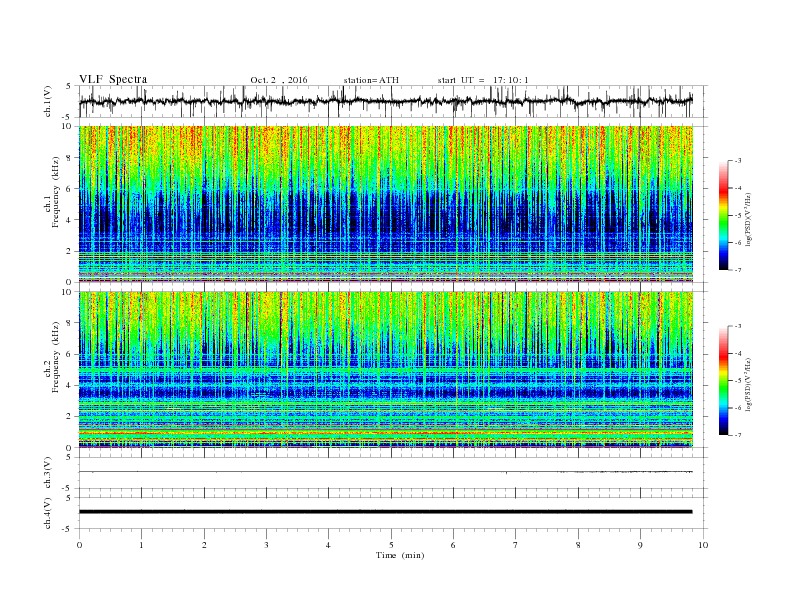
Task: Click the "station=ATH" header label
Action: point(371,80)
